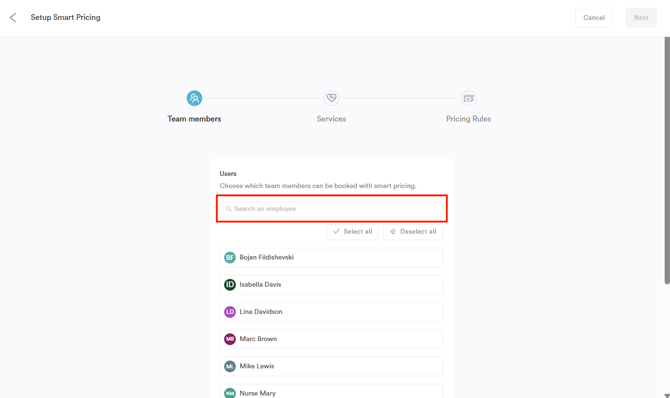The width and height of the screenshot is (670, 398).
Task: Click Lina Davidson's LD avatar
Action: tap(230, 312)
